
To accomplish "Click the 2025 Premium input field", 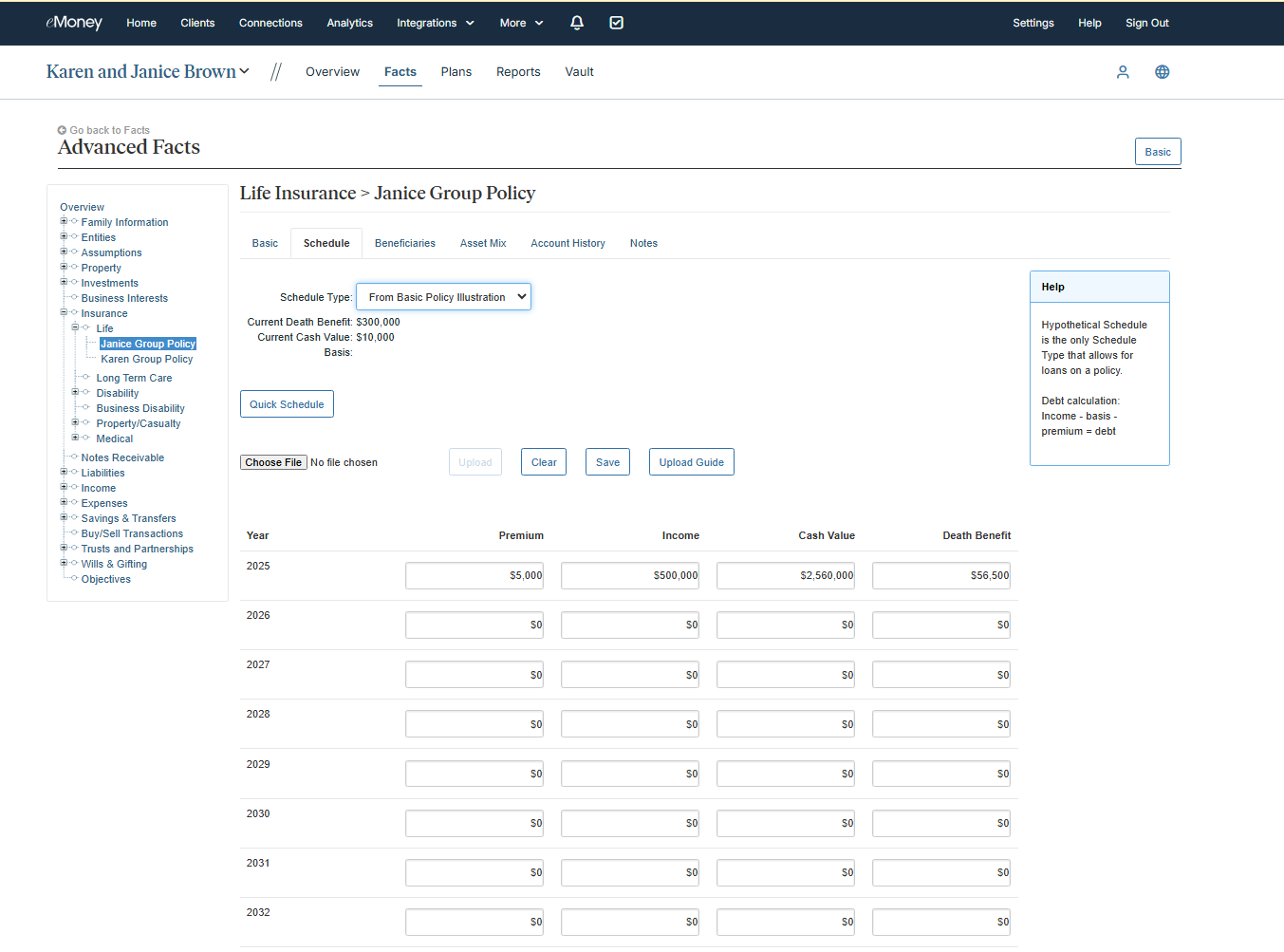I will (x=475, y=575).
